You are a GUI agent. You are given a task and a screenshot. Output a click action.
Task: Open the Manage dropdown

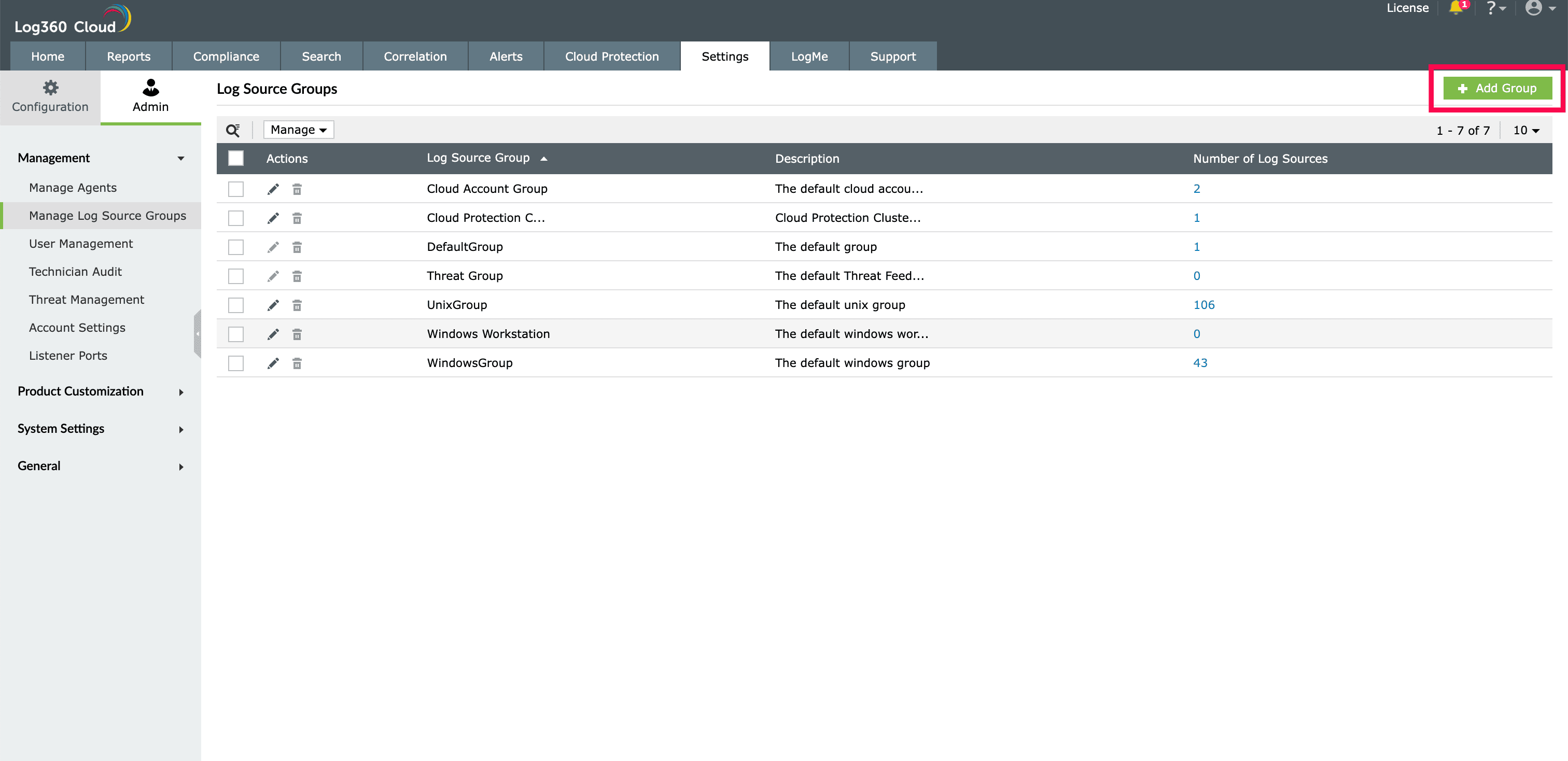click(298, 130)
